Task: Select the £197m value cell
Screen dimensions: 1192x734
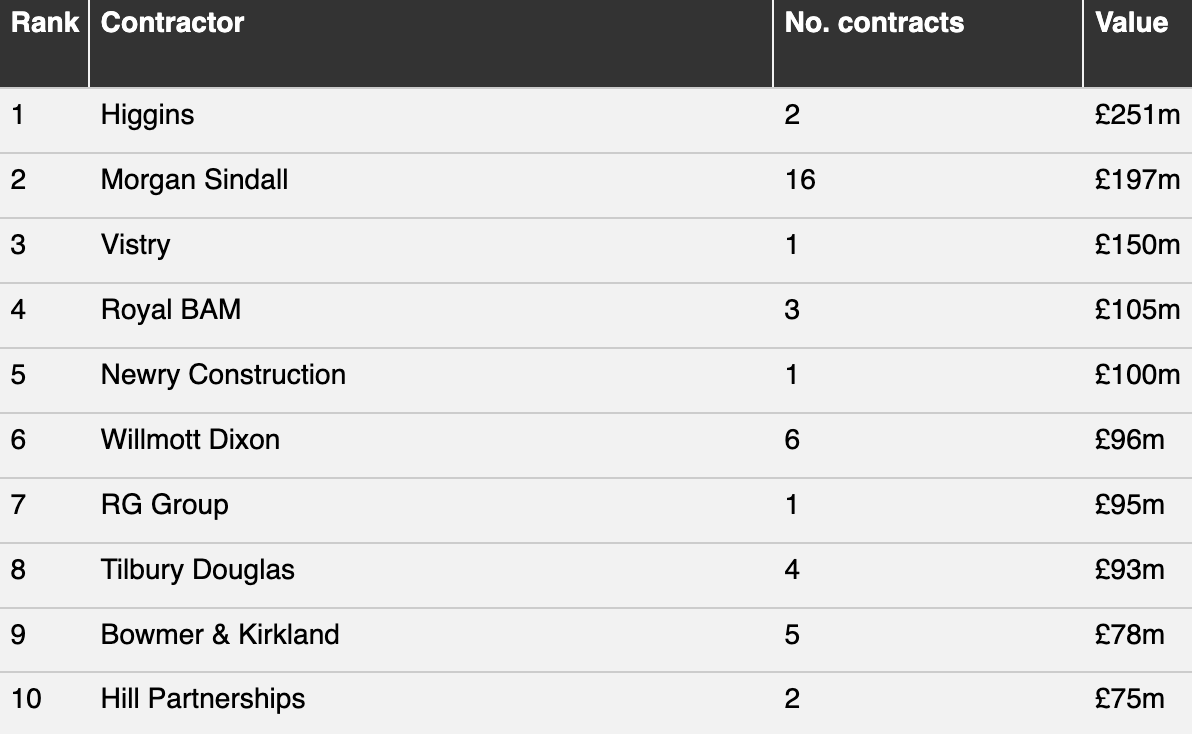Action: 1137,180
